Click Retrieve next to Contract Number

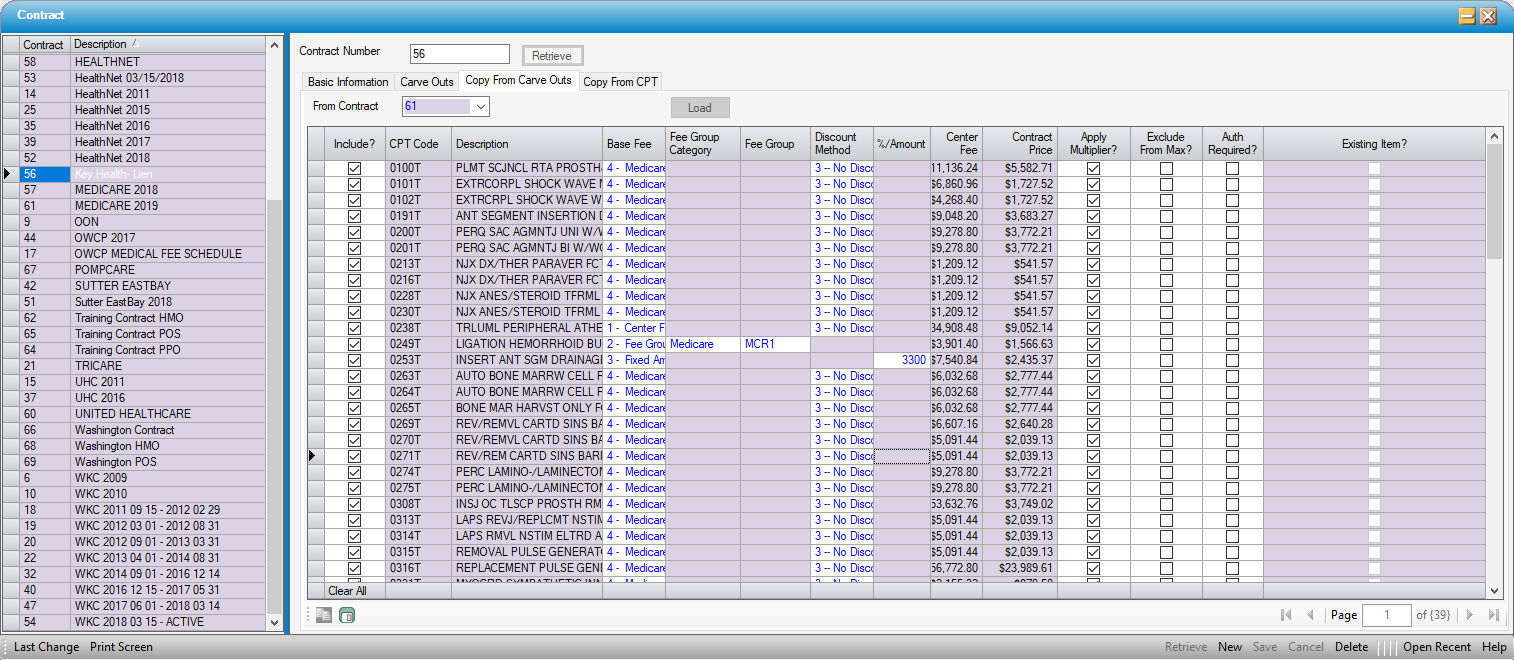[x=552, y=55]
